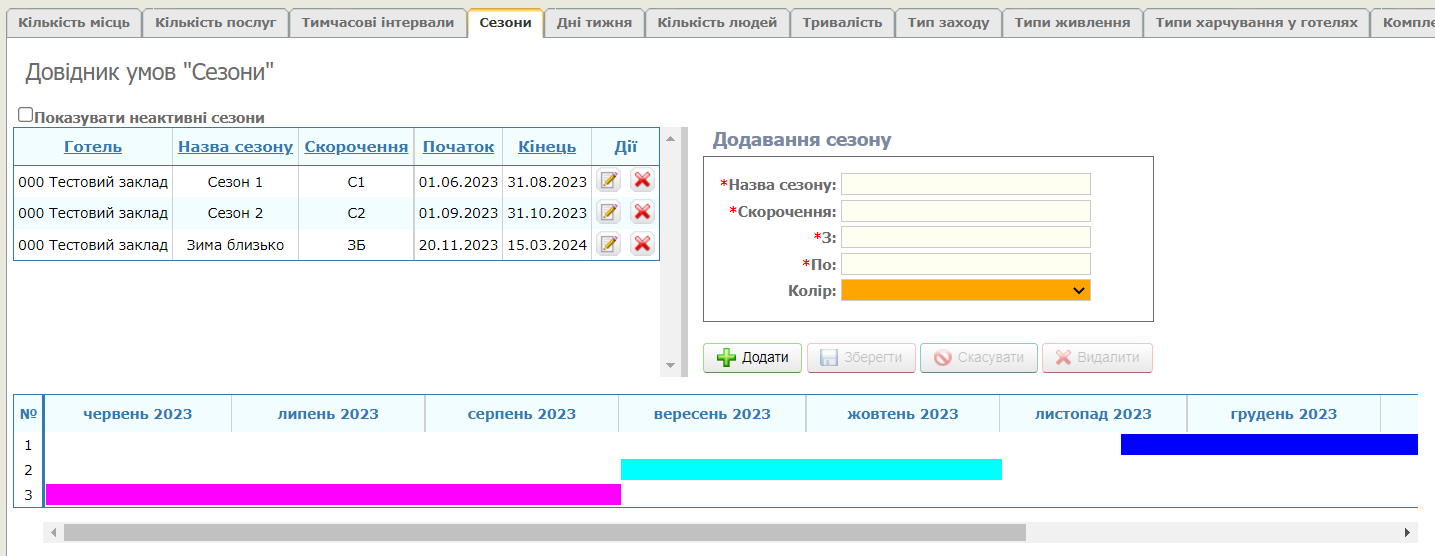Click the green plus Додати button
The image size is (1435, 556).
(752, 358)
